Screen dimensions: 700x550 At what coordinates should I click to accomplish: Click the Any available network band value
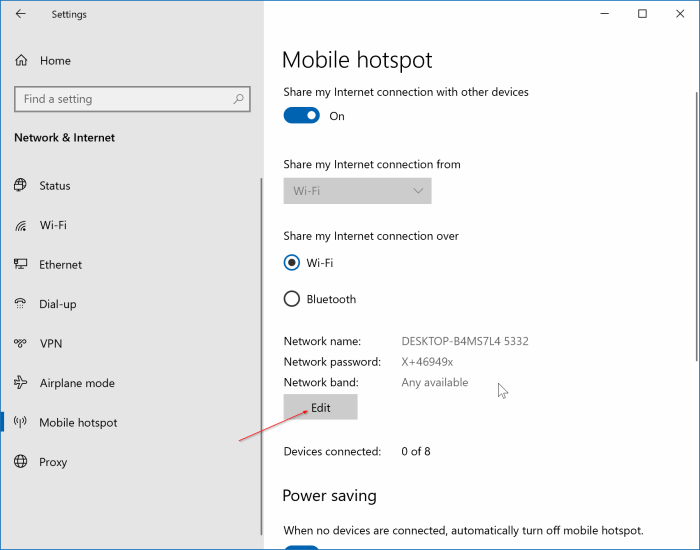tap(435, 382)
